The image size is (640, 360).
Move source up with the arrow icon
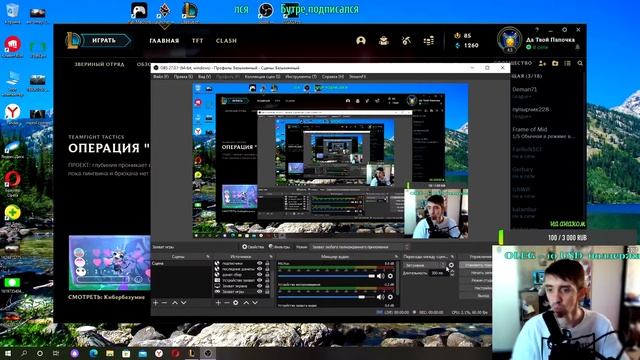point(246,302)
